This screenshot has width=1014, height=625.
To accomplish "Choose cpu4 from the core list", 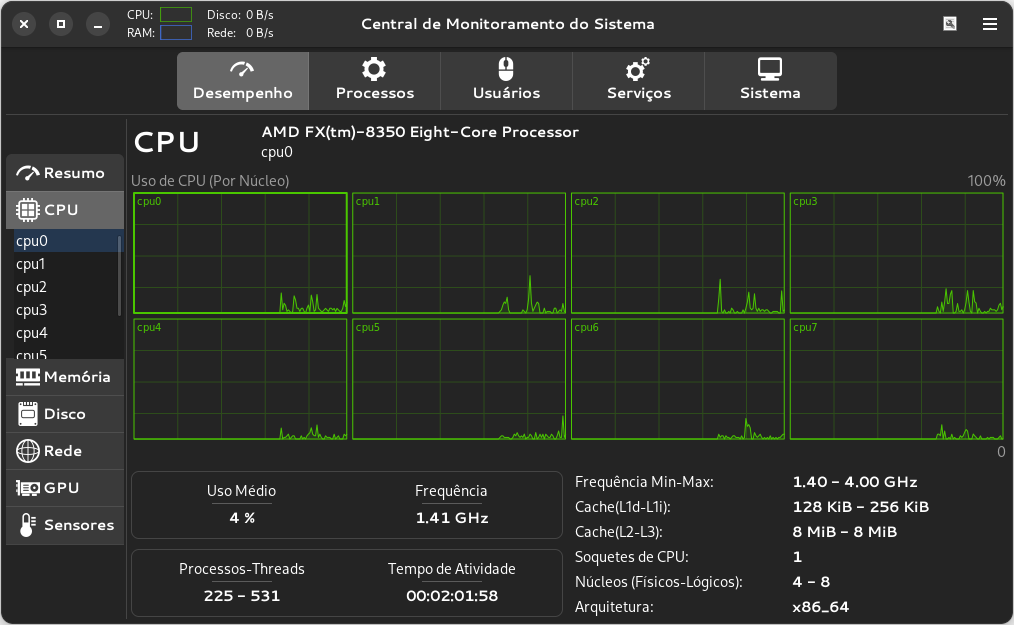I will [65, 333].
